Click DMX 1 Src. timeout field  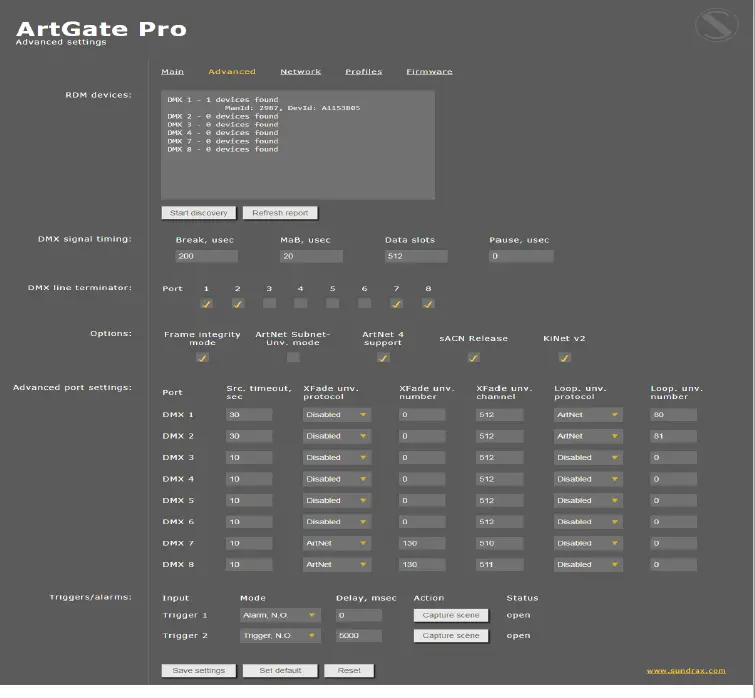click(249, 414)
